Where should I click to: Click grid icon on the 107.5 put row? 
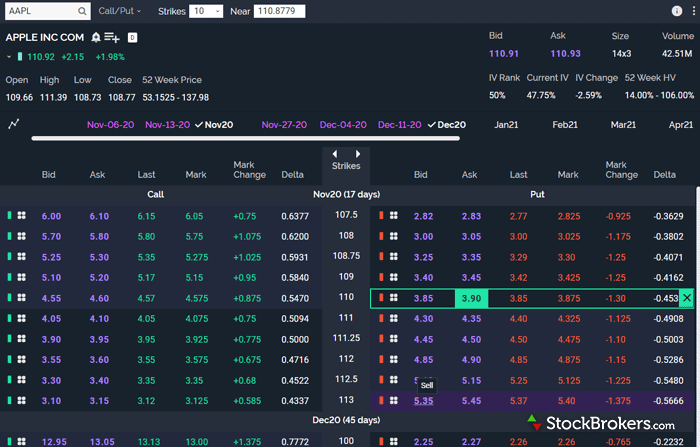click(x=394, y=215)
